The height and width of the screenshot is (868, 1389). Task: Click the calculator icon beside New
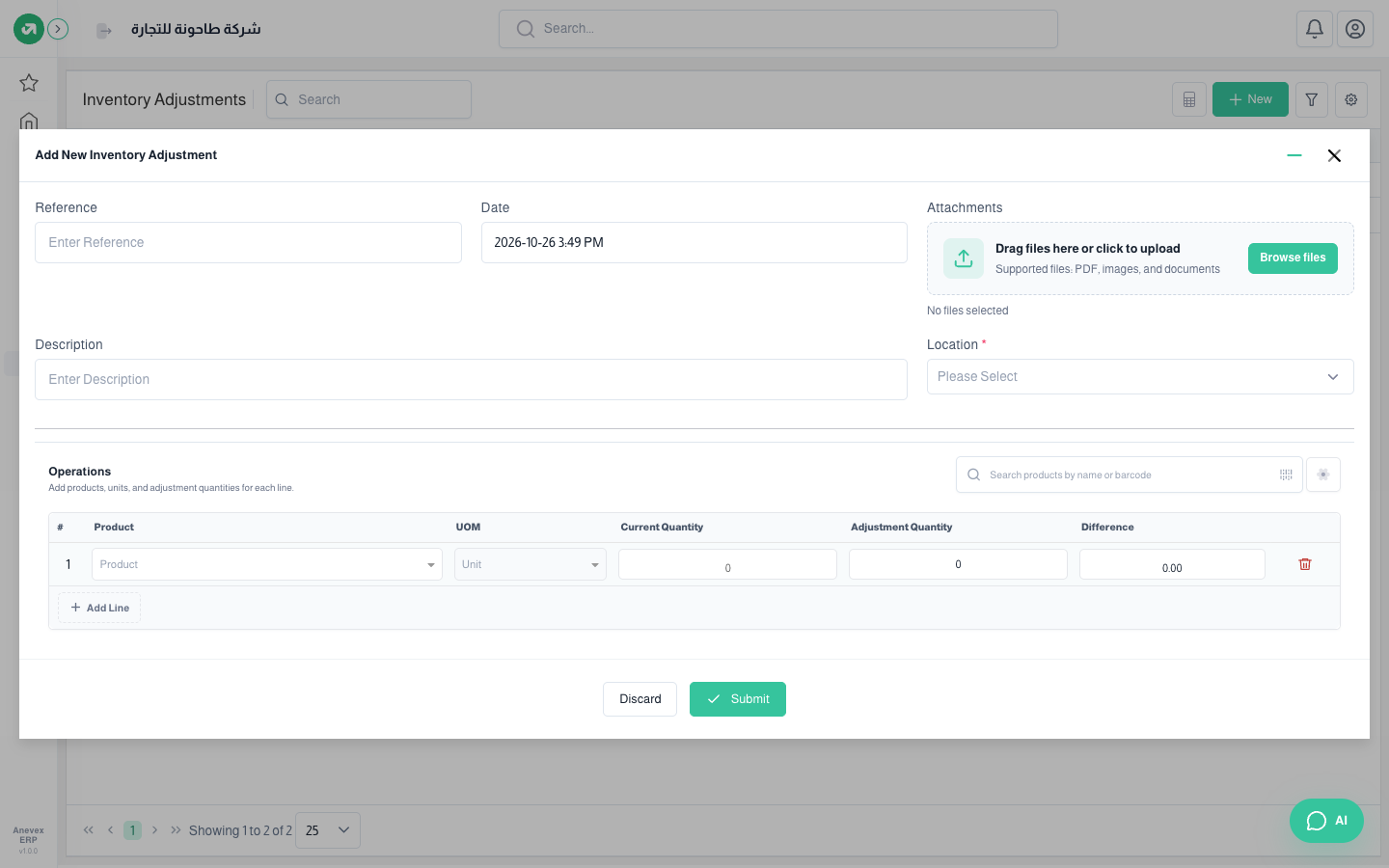tap(1189, 99)
